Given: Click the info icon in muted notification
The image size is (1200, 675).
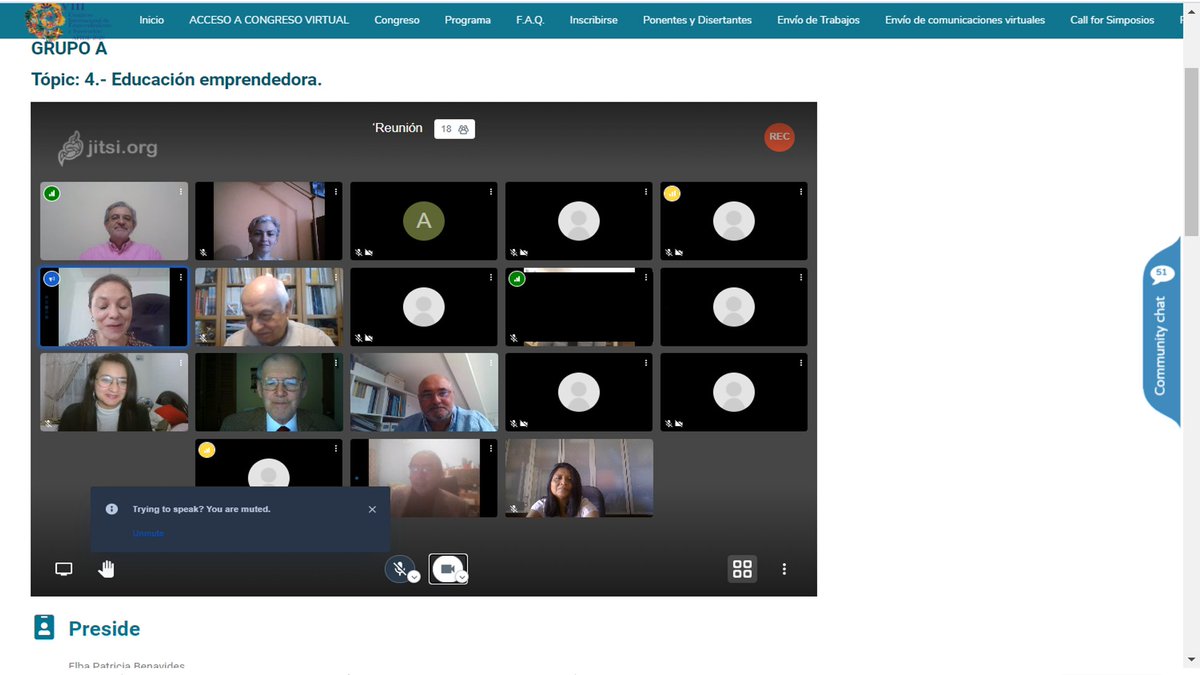Looking at the screenshot, I should pos(112,509).
